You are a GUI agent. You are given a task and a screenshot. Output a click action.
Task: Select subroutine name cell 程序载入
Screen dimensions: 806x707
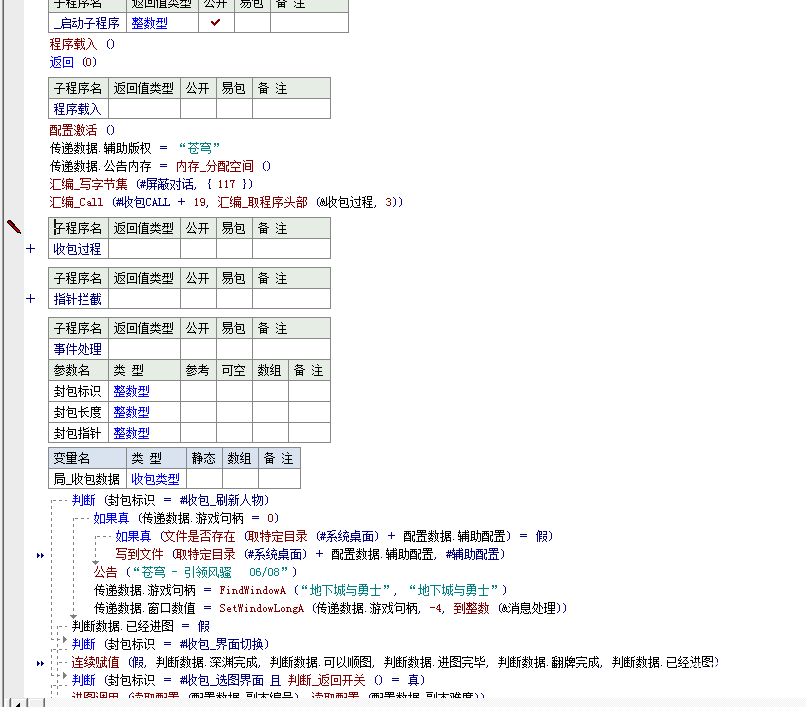click(78, 109)
